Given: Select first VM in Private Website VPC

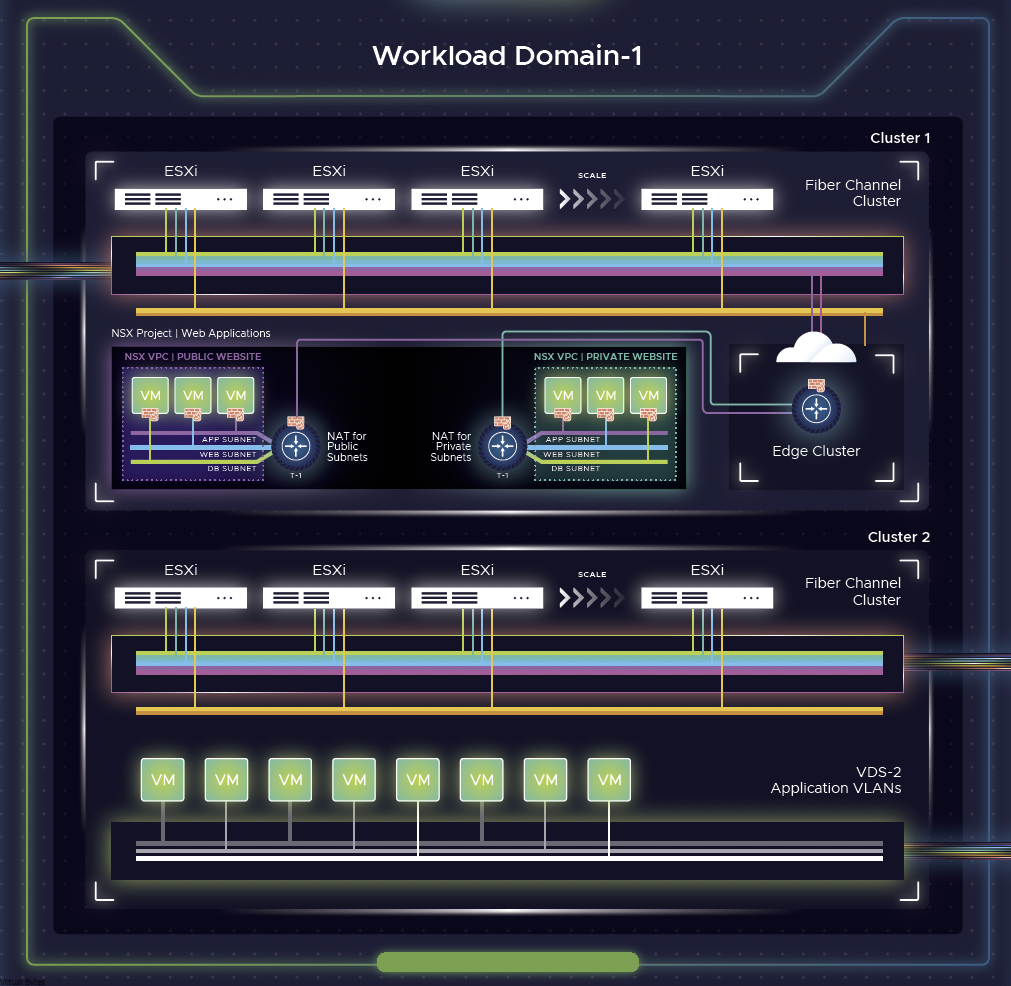Looking at the screenshot, I should [x=563, y=395].
